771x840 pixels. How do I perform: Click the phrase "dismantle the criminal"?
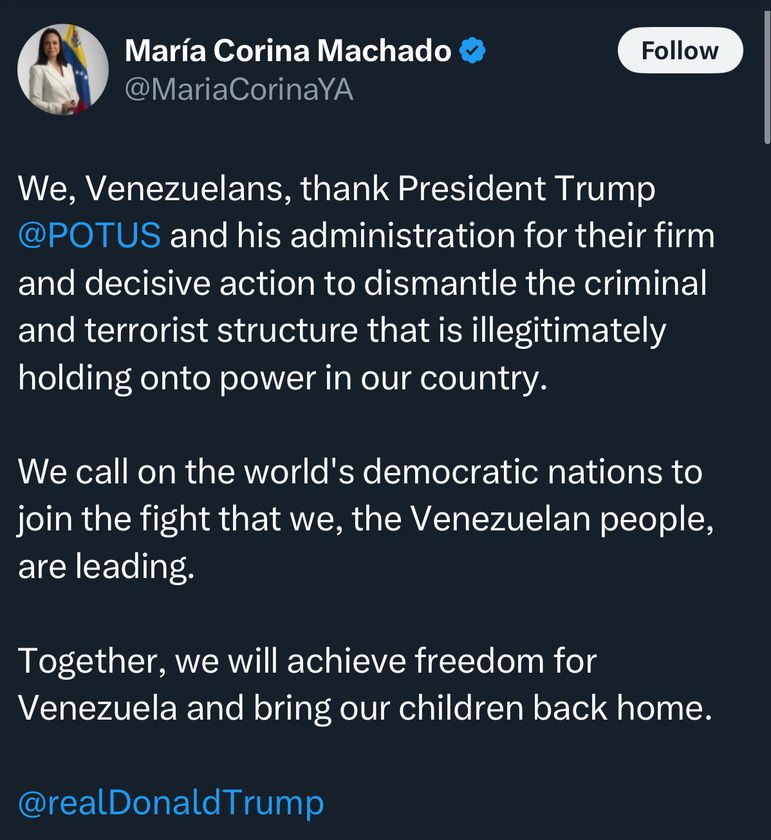pos(535,283)
